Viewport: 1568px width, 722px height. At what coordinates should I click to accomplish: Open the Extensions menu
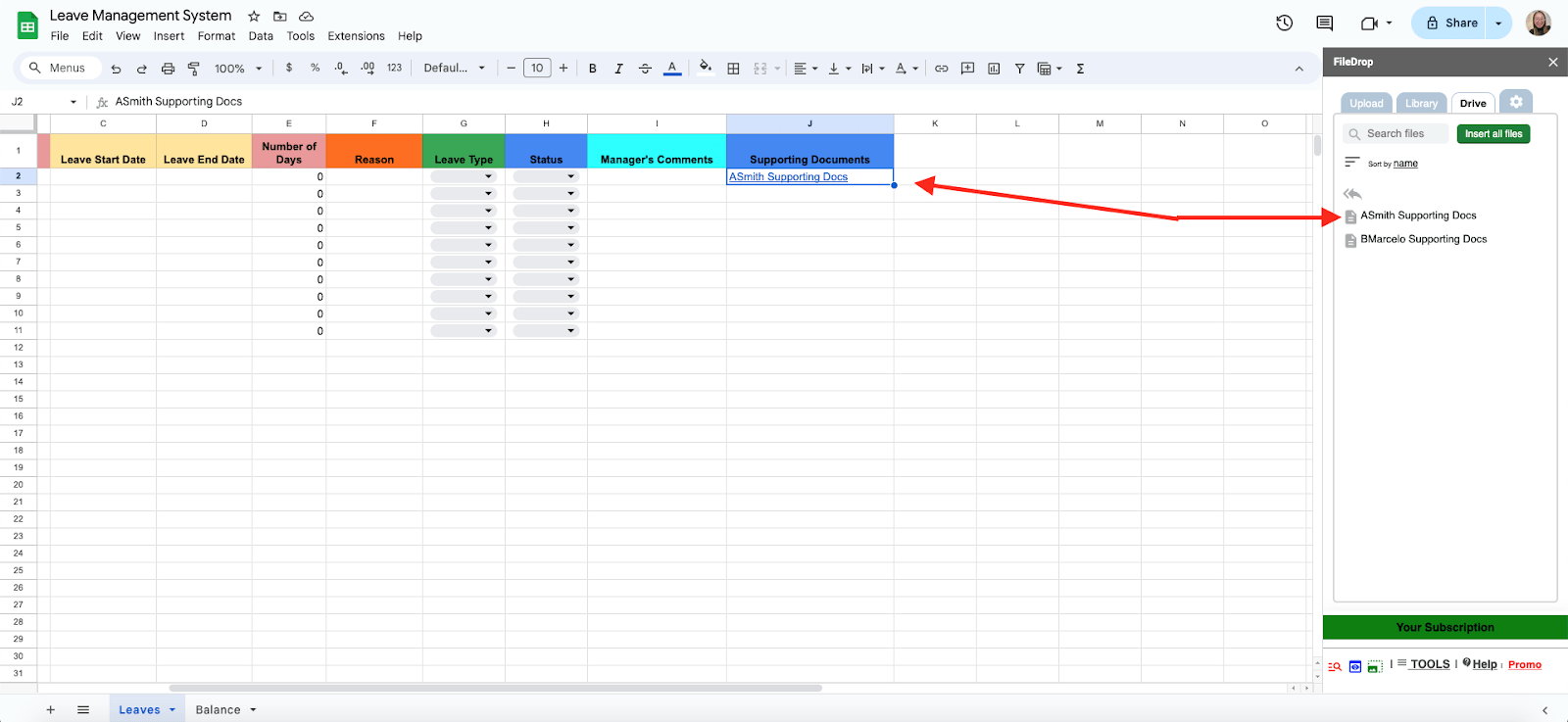point(356,36)
